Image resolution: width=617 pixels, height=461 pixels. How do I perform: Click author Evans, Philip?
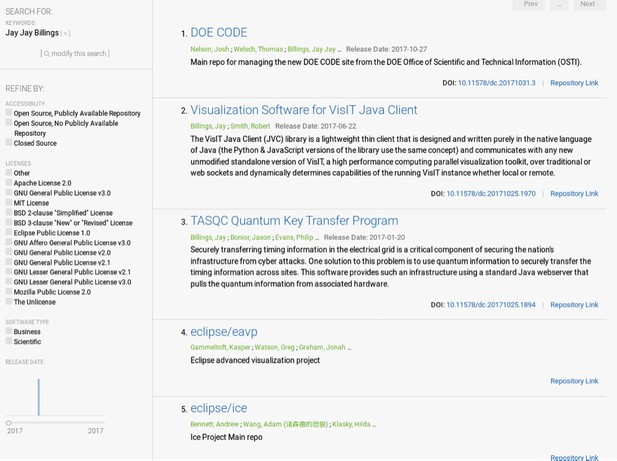[294, 238]
